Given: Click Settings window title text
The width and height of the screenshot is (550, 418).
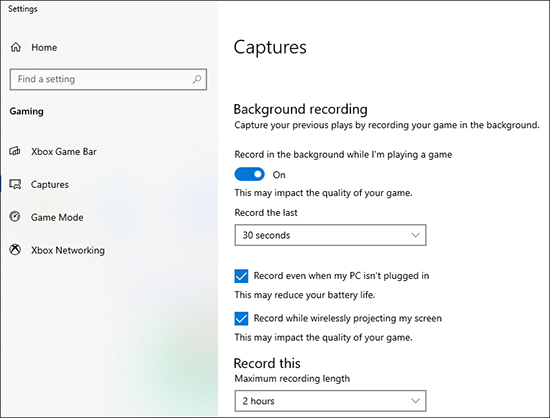Looking at the screenshot, I should [23, 9].
